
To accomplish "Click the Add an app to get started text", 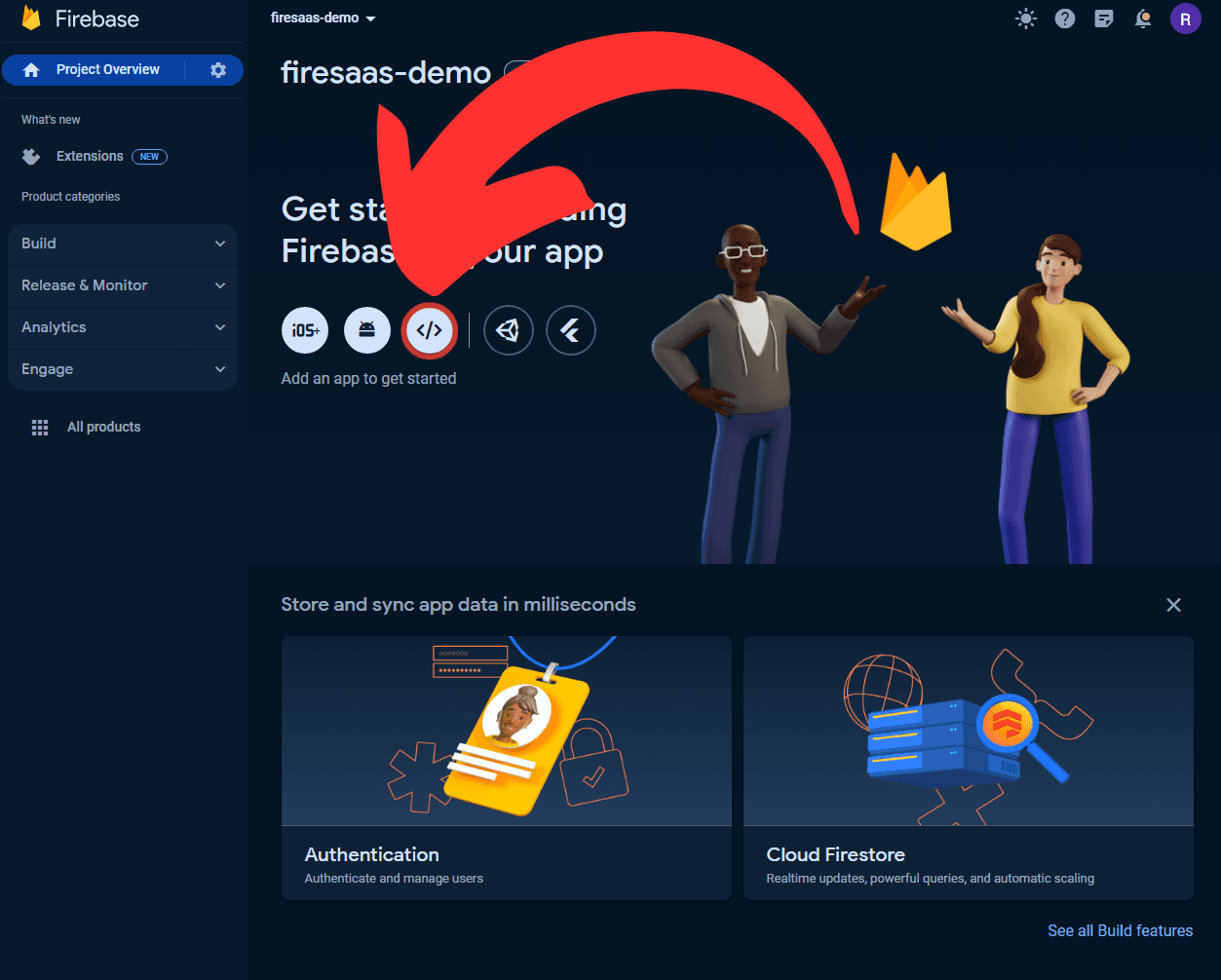I will point(368,378).
